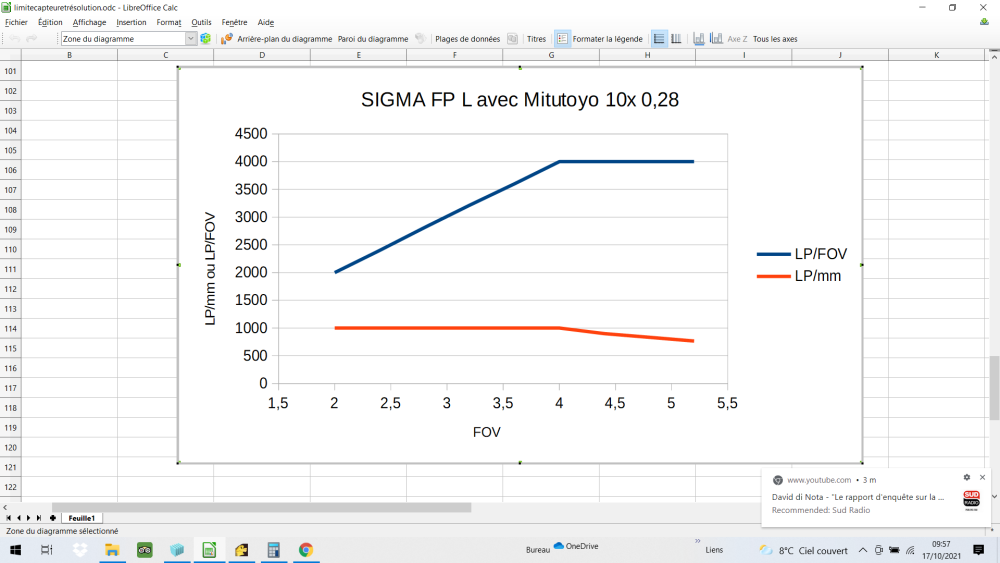Open the Insertion menu
Screen dimensions: 1000x563
[131, 22]
